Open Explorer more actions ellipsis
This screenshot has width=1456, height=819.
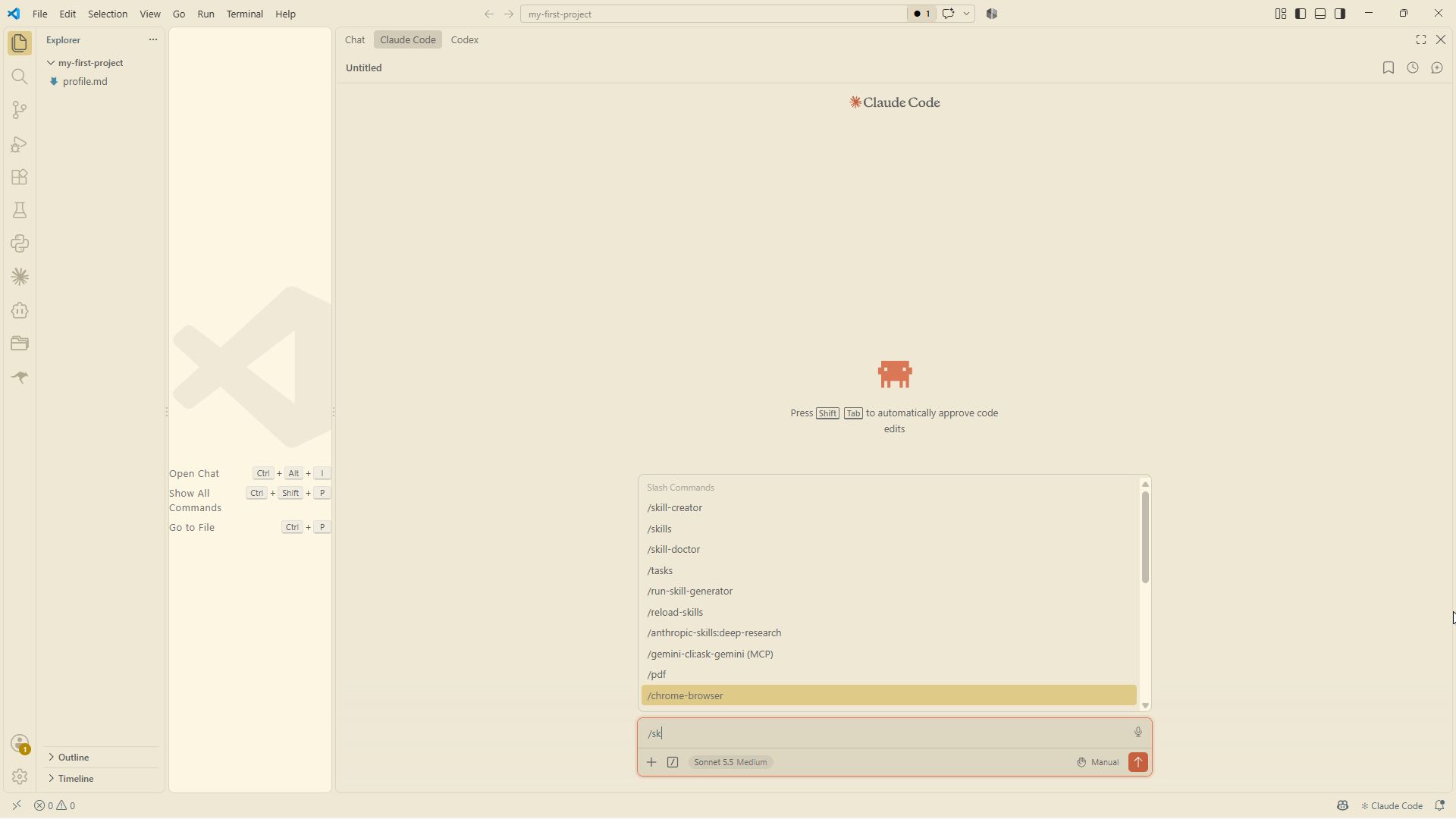152,39
